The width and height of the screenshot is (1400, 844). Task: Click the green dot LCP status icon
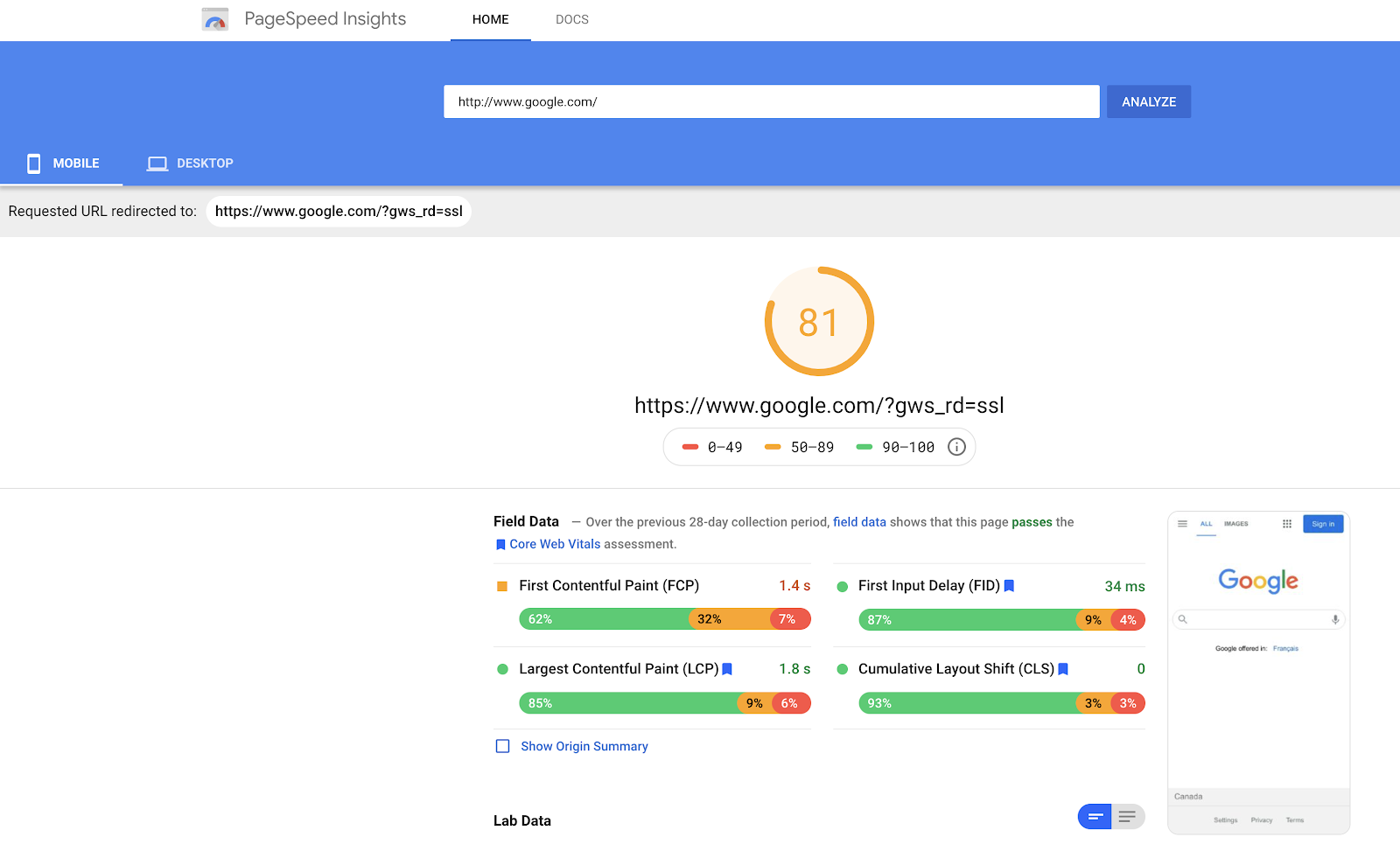click(x=502, y=669)
